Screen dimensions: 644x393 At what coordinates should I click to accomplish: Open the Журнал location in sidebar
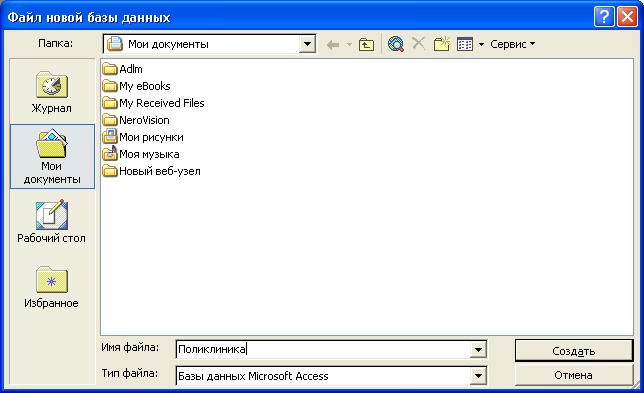pos(52,92)
